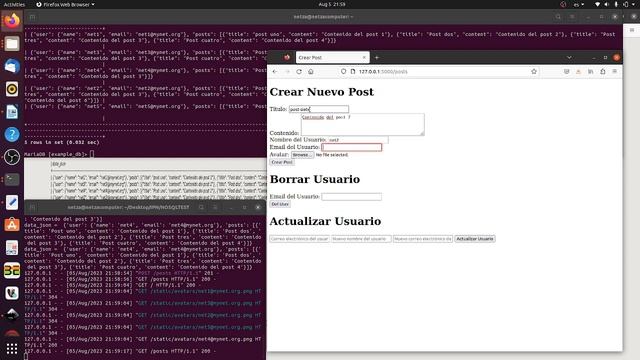Focus the current user email update field
This screenshot has width=640, height=360.
(299, 239)
